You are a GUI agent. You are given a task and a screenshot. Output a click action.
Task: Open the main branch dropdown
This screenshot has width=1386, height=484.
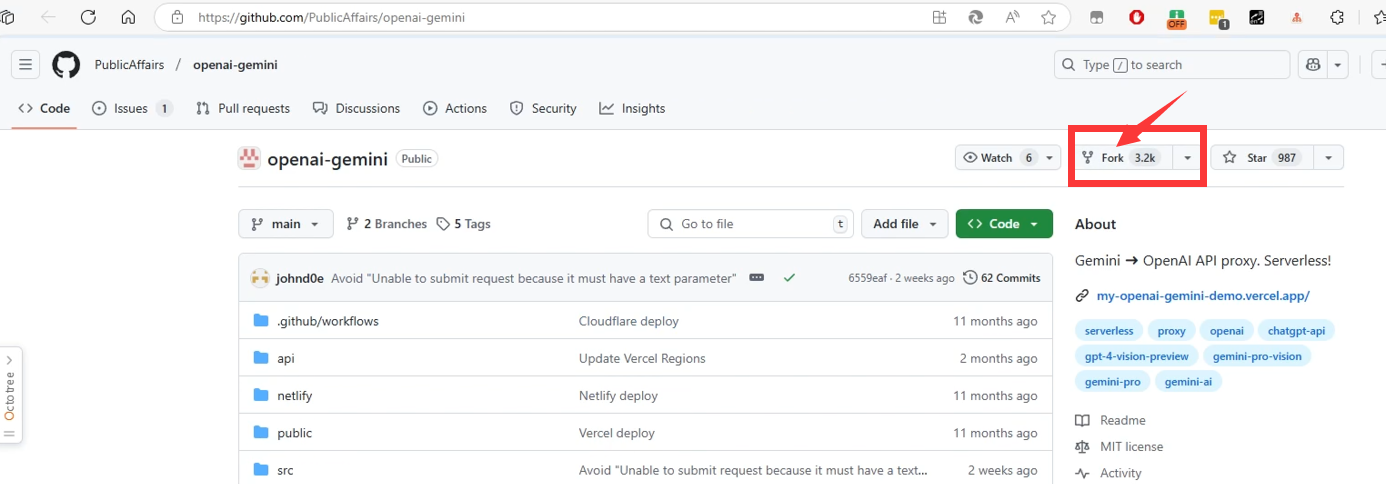point(286,224)
